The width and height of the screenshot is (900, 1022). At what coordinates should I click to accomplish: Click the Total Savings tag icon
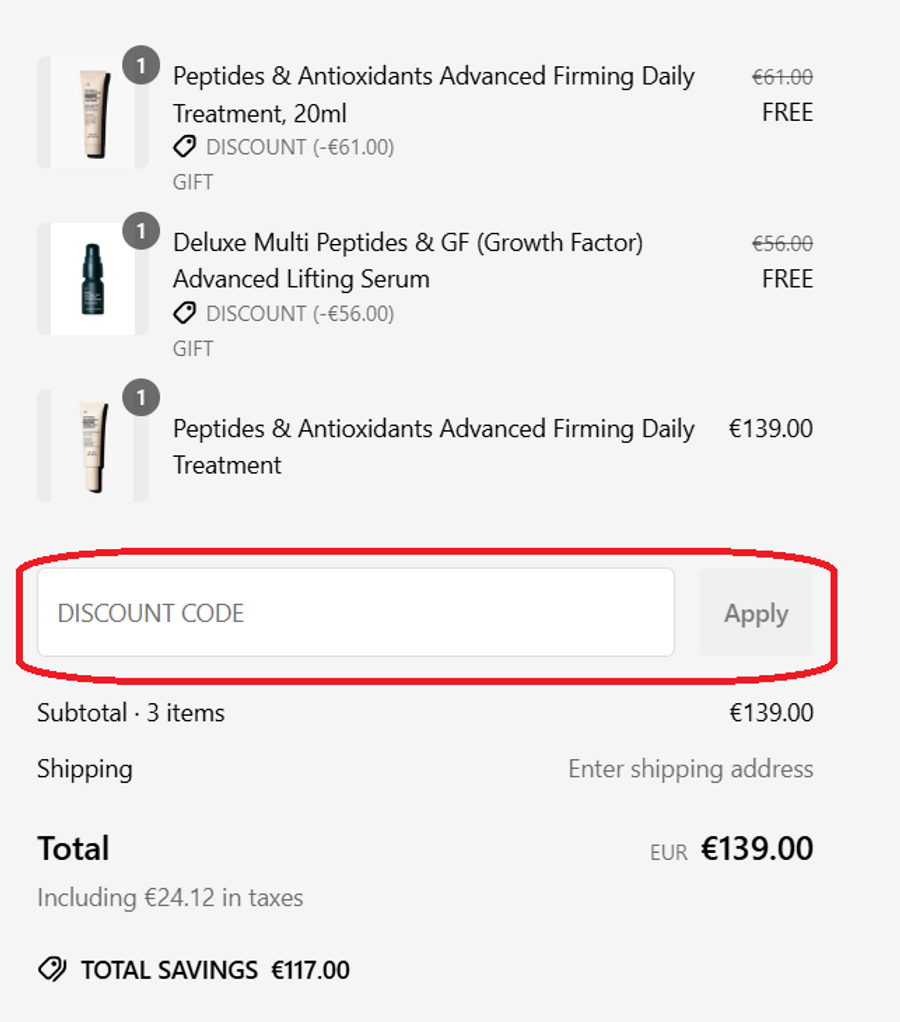click(52, 969)
